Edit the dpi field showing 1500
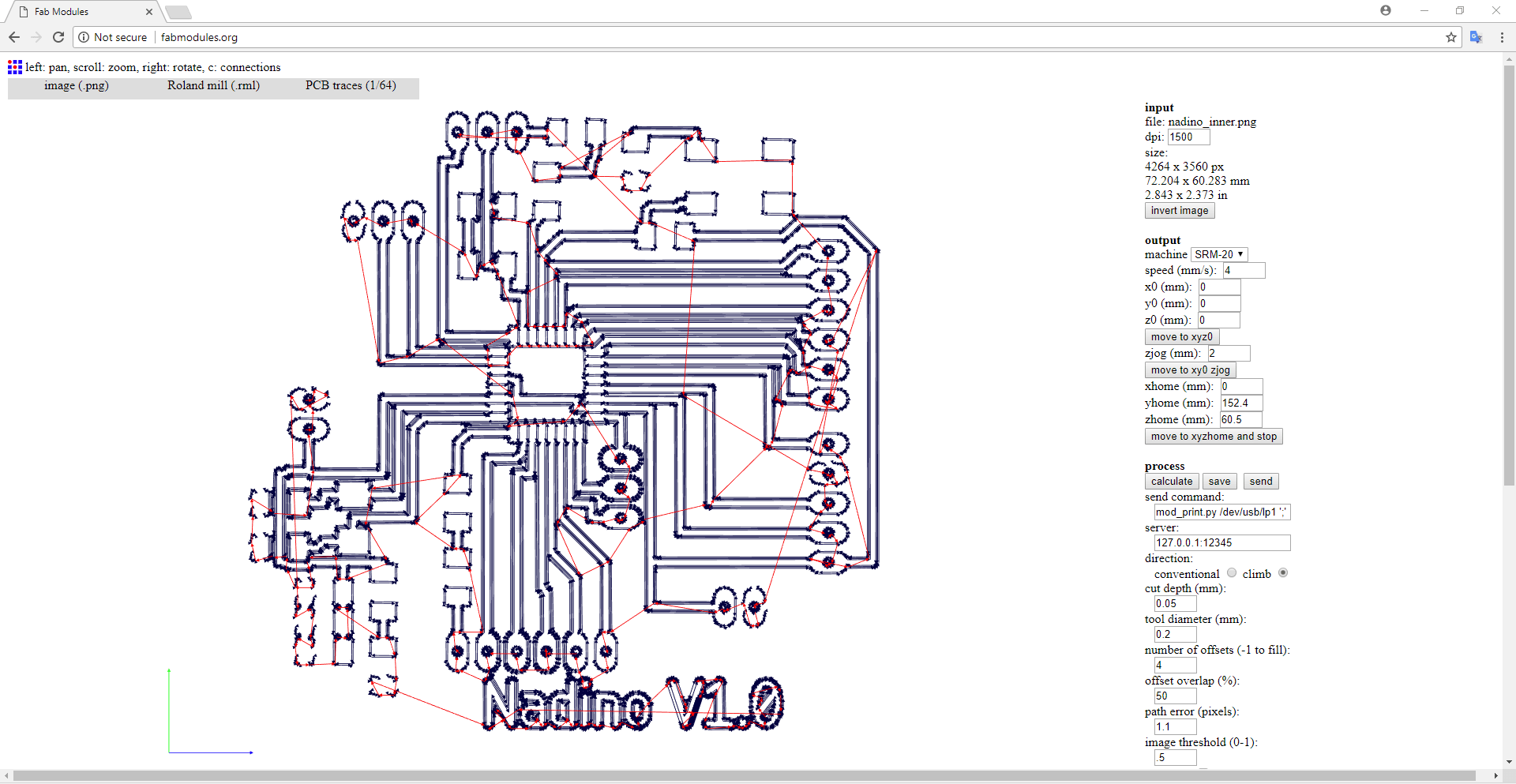Image resolution: width=1516 pixels, height=784 pixels. [1188, 137]
